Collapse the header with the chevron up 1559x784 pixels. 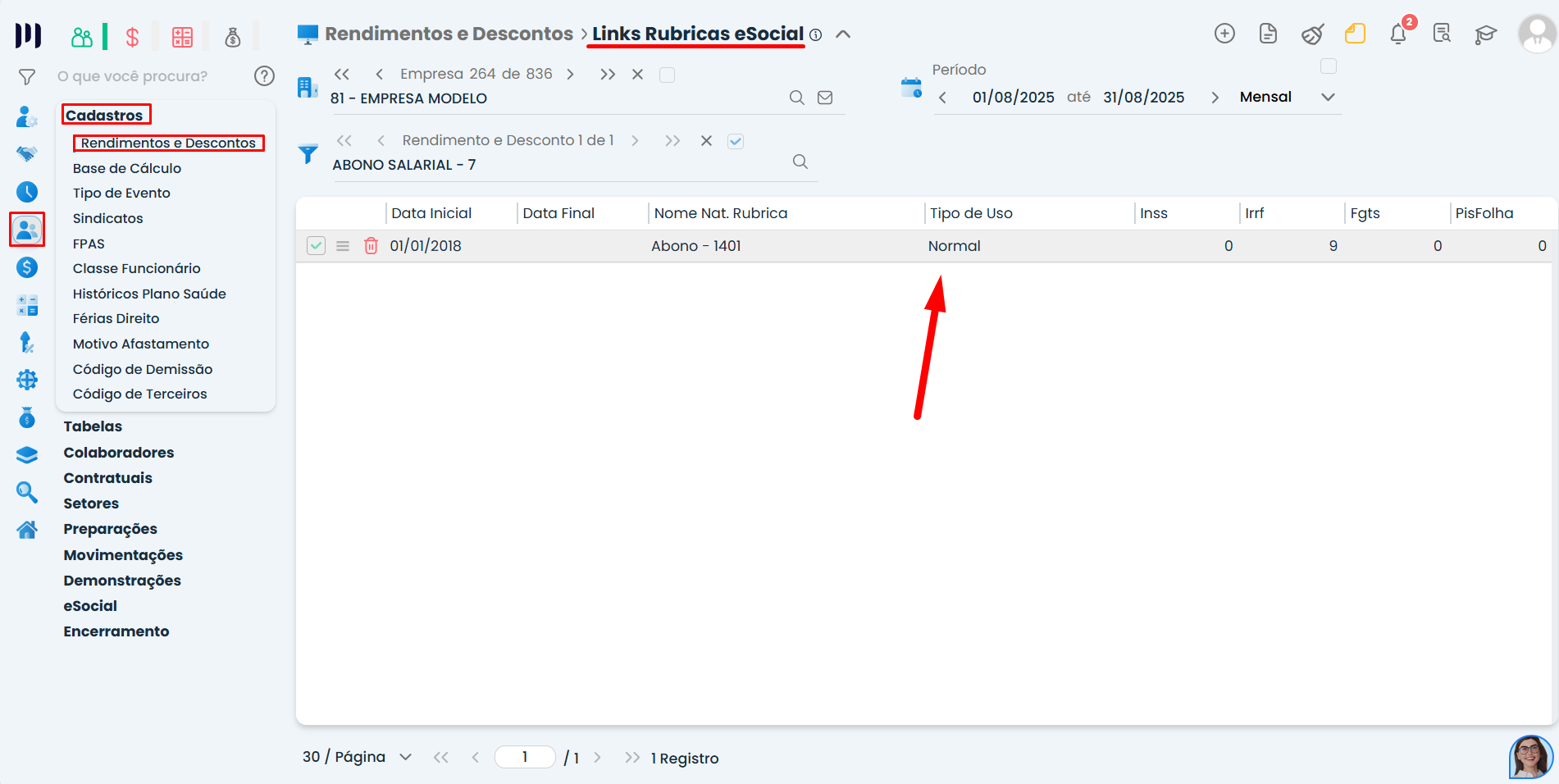[x=843, y=34]
